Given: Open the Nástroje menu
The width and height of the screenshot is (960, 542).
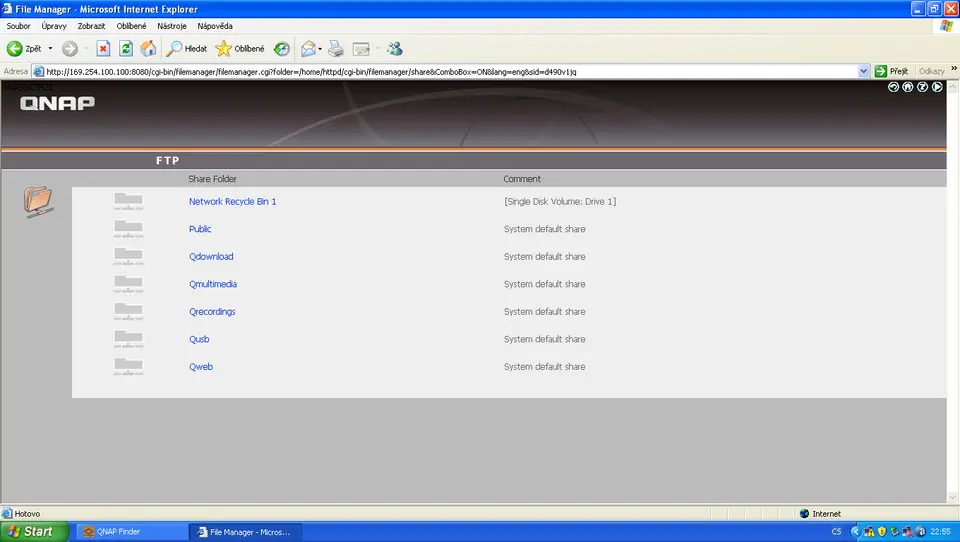Looking at the screenshot, I should click(x=171, y=26).
